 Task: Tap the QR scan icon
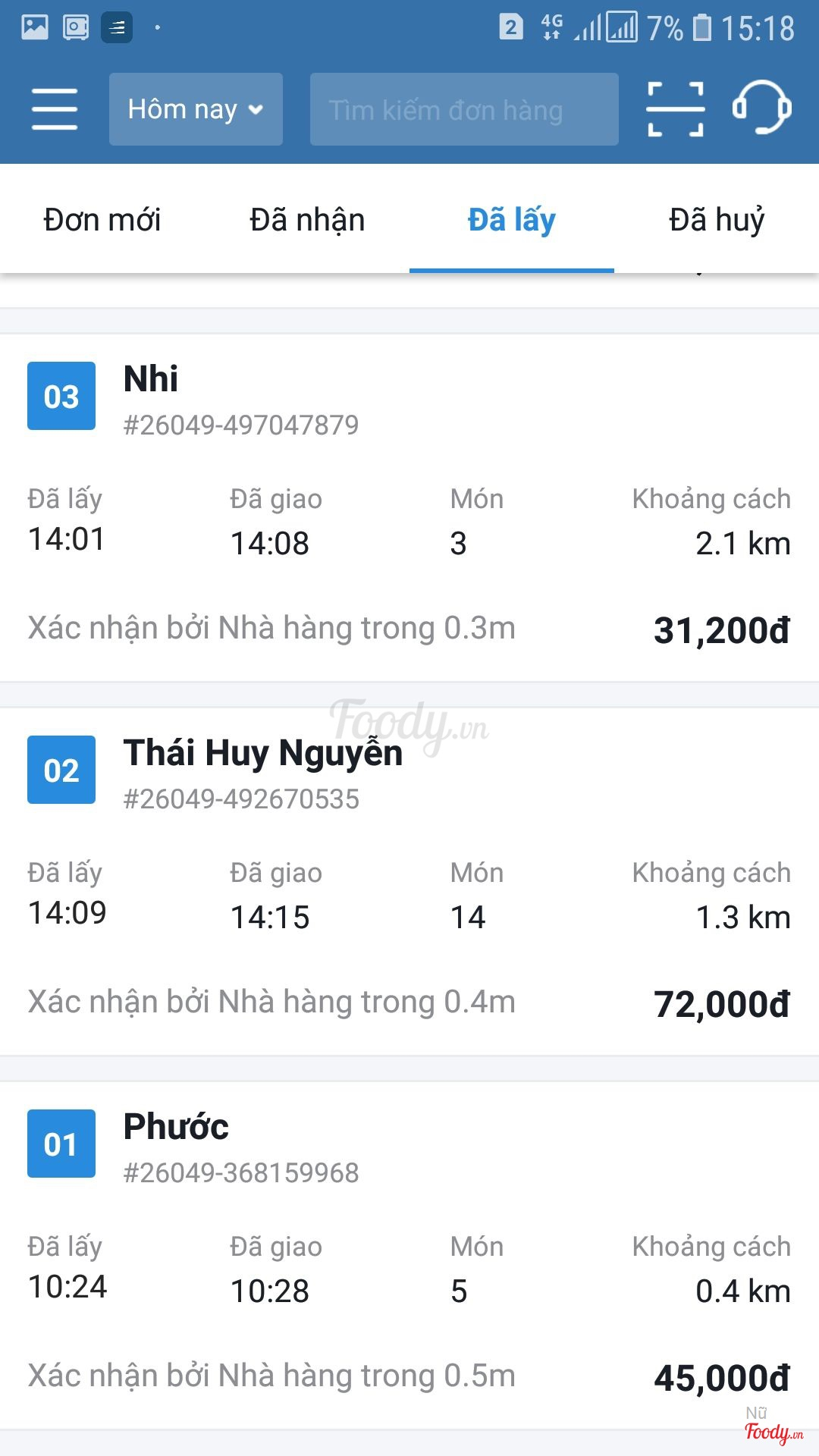tap(675, 109)
